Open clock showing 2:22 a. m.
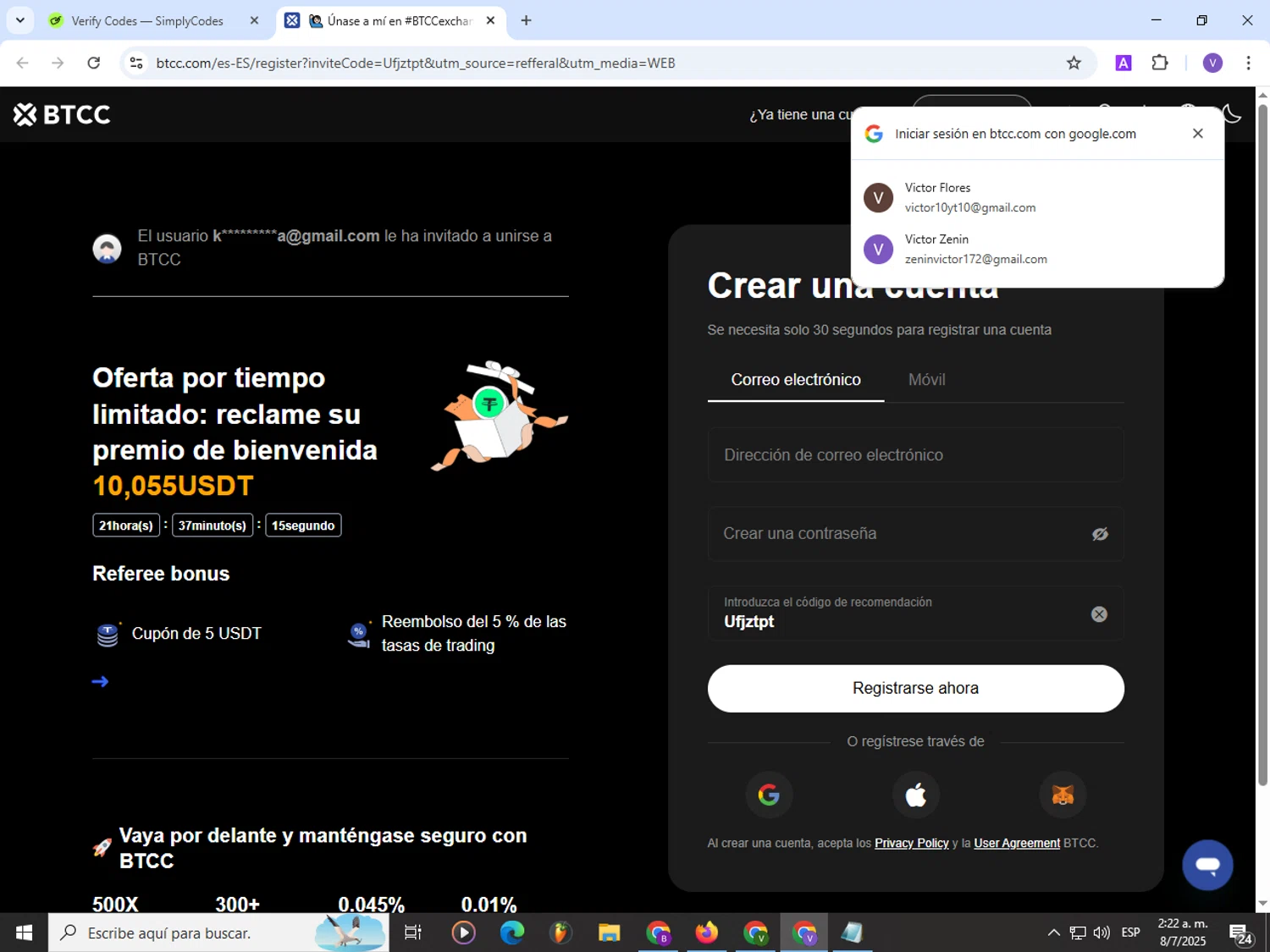Viewport: 1270px width, 952px height. [1183, 933]
